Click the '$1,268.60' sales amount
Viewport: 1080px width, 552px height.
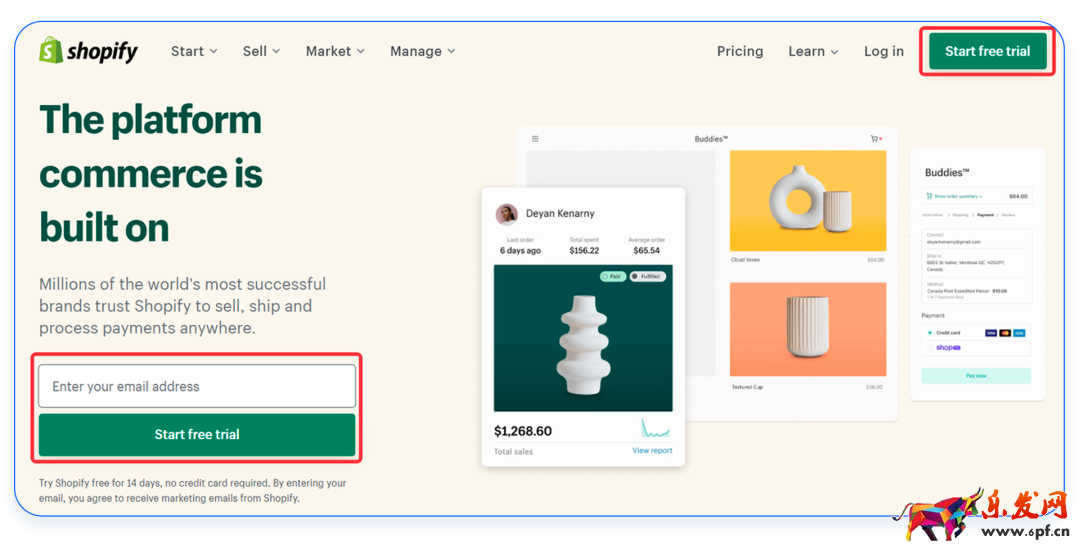tap(523, 431)
